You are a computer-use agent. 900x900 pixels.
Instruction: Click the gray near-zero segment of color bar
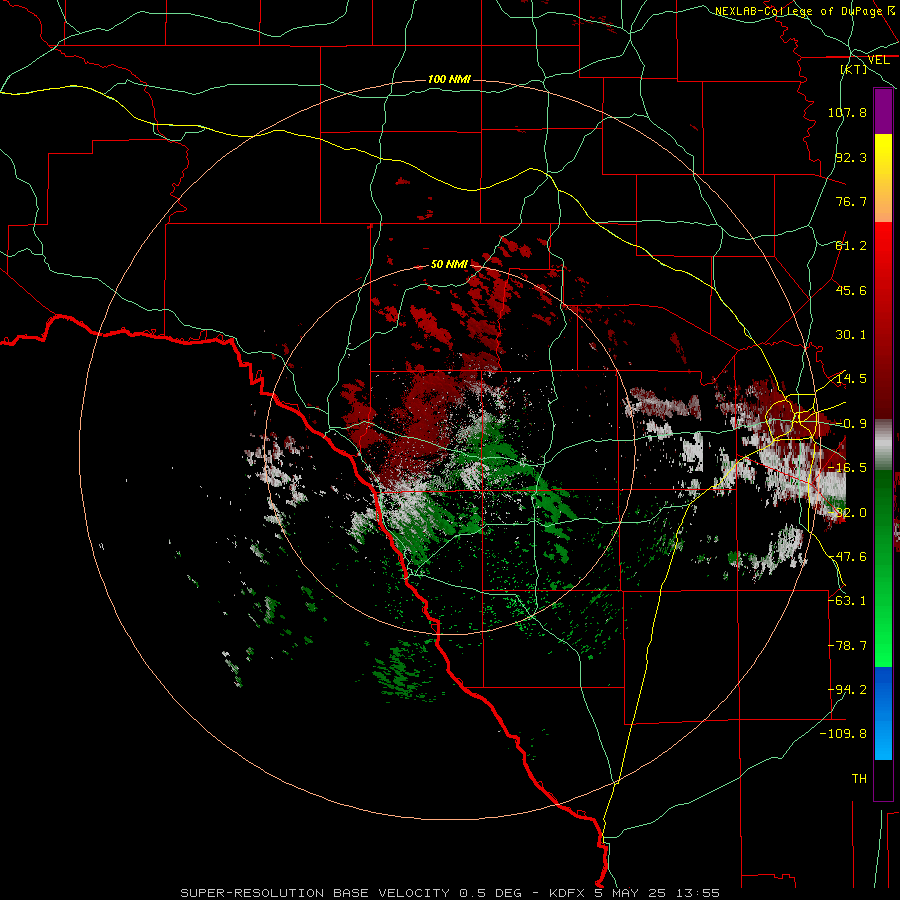click(883, 445)
